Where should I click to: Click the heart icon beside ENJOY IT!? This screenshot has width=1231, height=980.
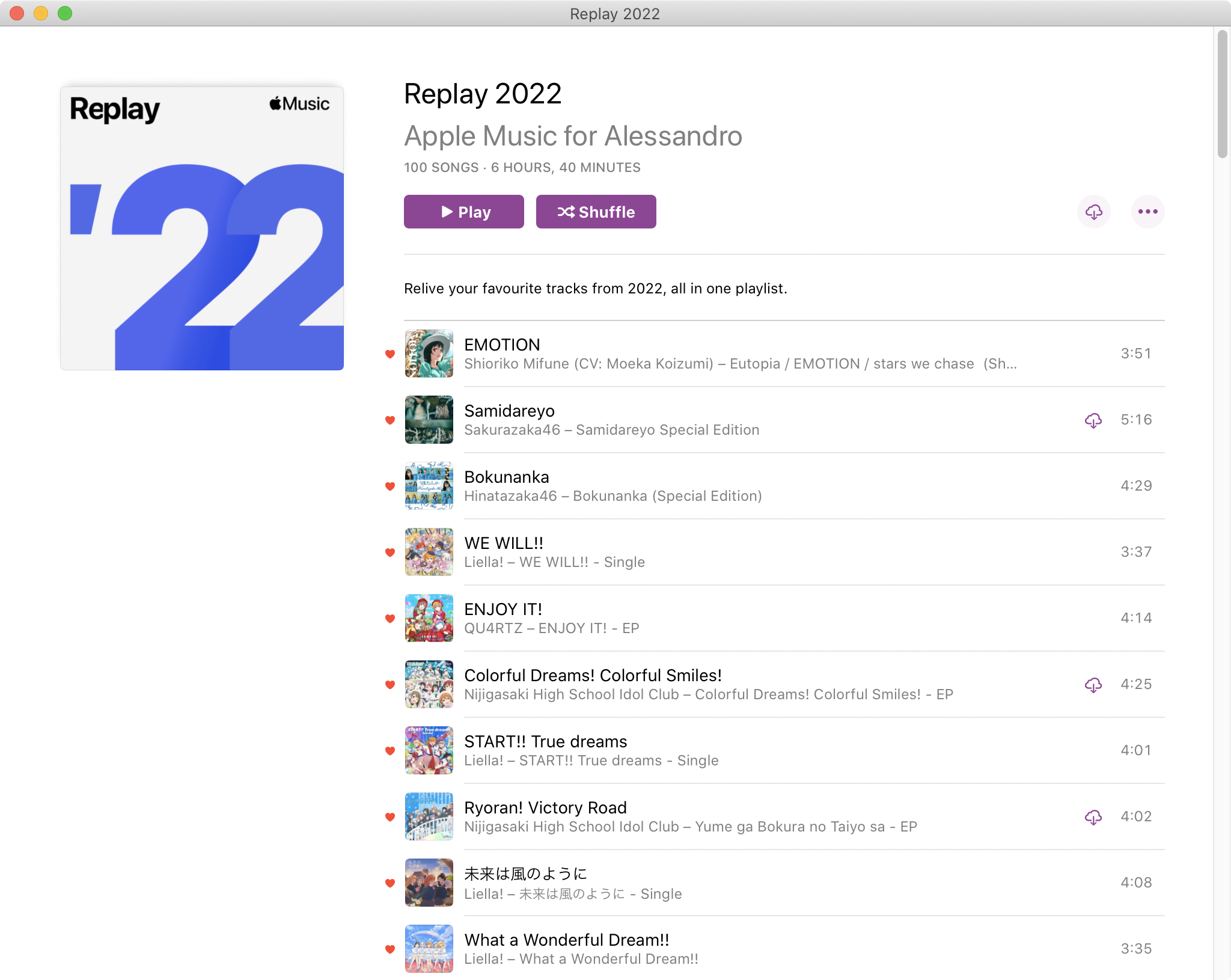[x=390, y=617]
